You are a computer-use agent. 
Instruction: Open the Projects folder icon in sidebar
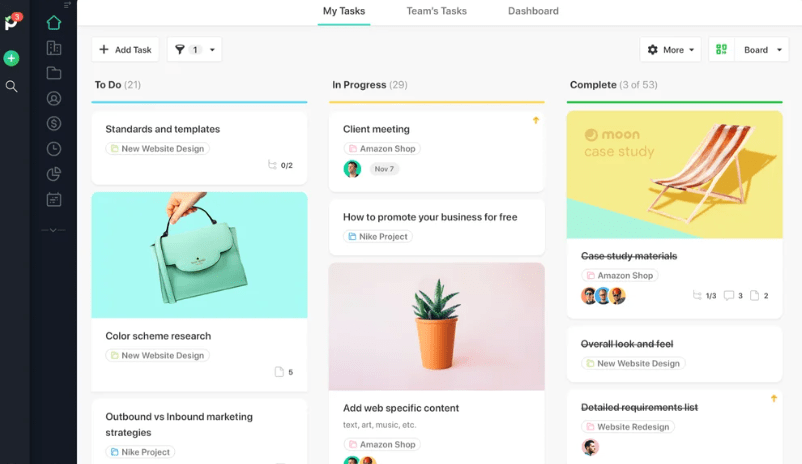pyautogui.click(x=54, y=73)
